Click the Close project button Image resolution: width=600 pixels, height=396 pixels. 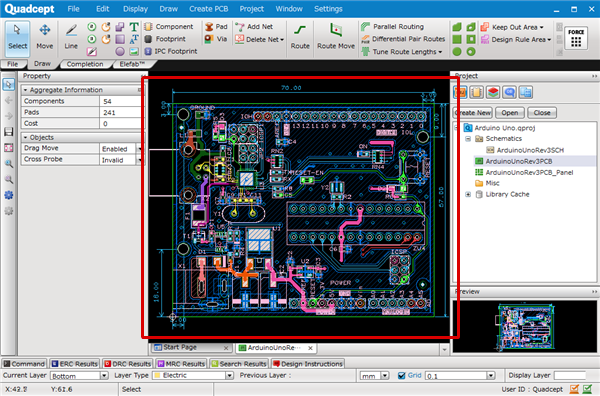tap(542, 113)
